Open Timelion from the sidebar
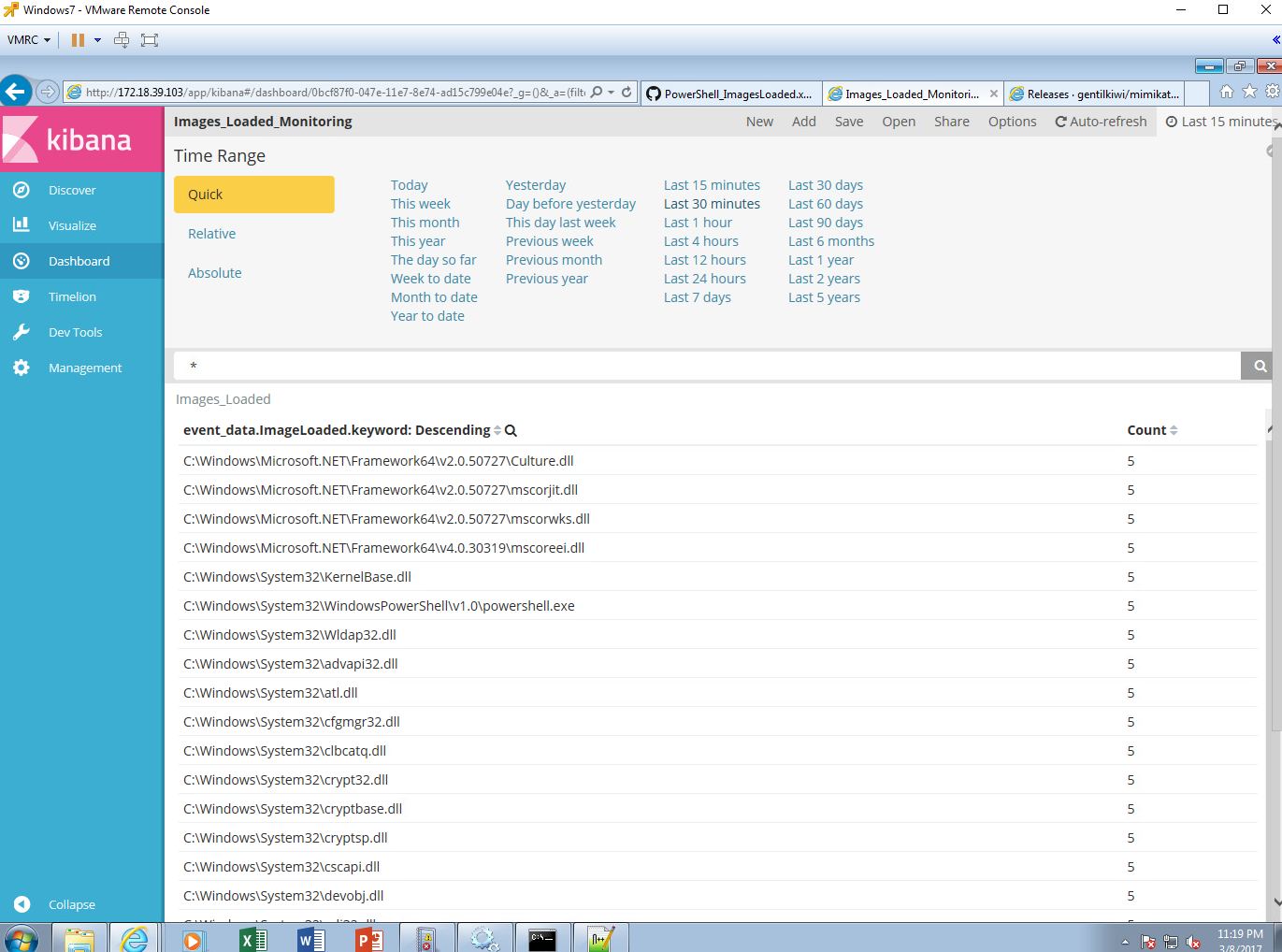Screen dimensions: 1282x952 [72, 296]
